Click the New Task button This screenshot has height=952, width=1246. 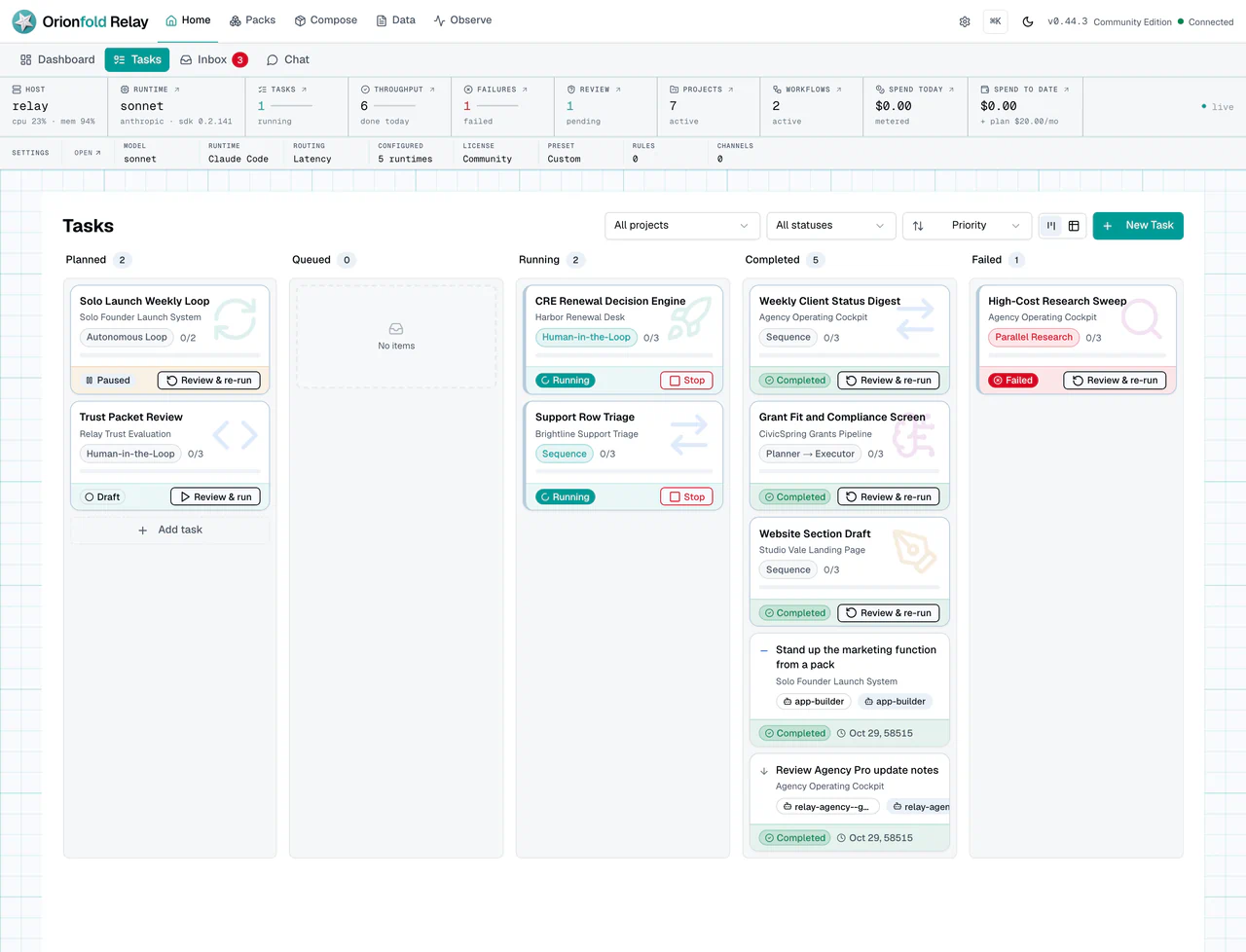[x=1138, y=226]
